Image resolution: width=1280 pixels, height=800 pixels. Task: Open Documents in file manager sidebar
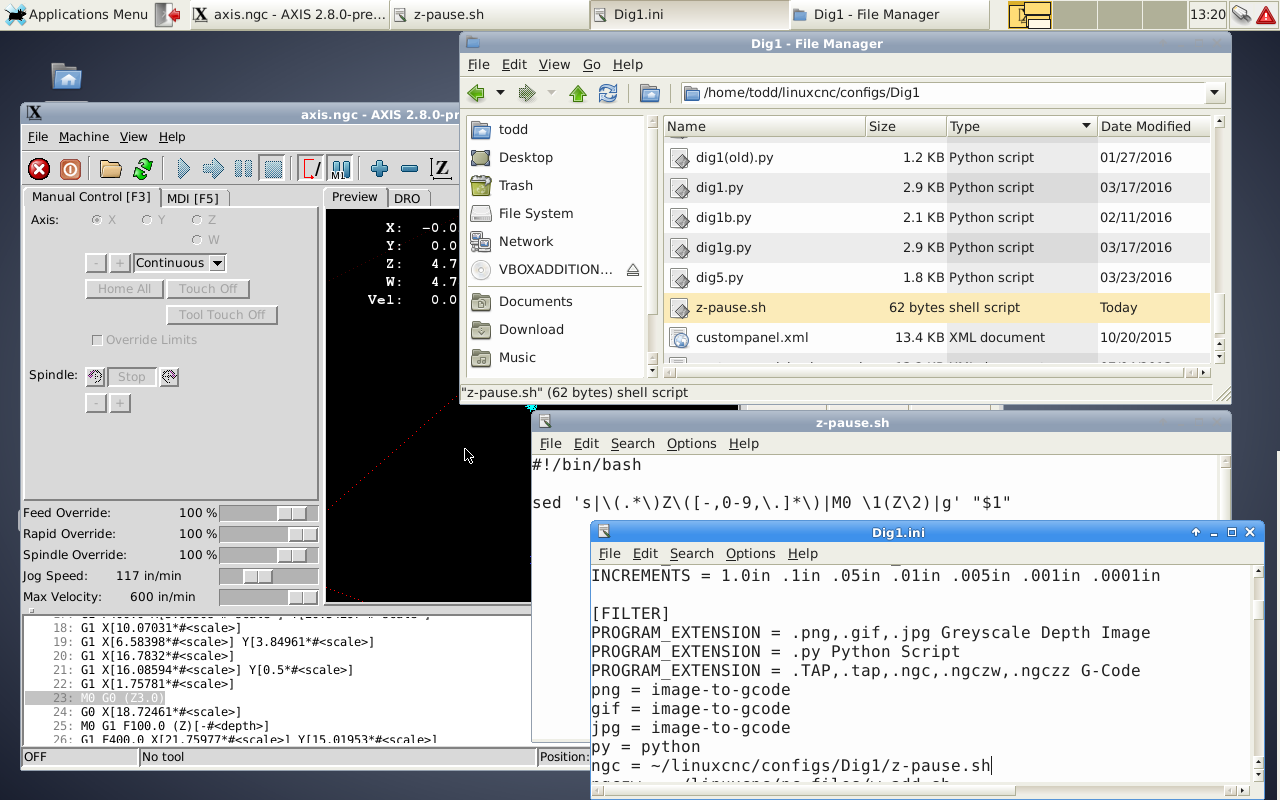coord(535,301)
